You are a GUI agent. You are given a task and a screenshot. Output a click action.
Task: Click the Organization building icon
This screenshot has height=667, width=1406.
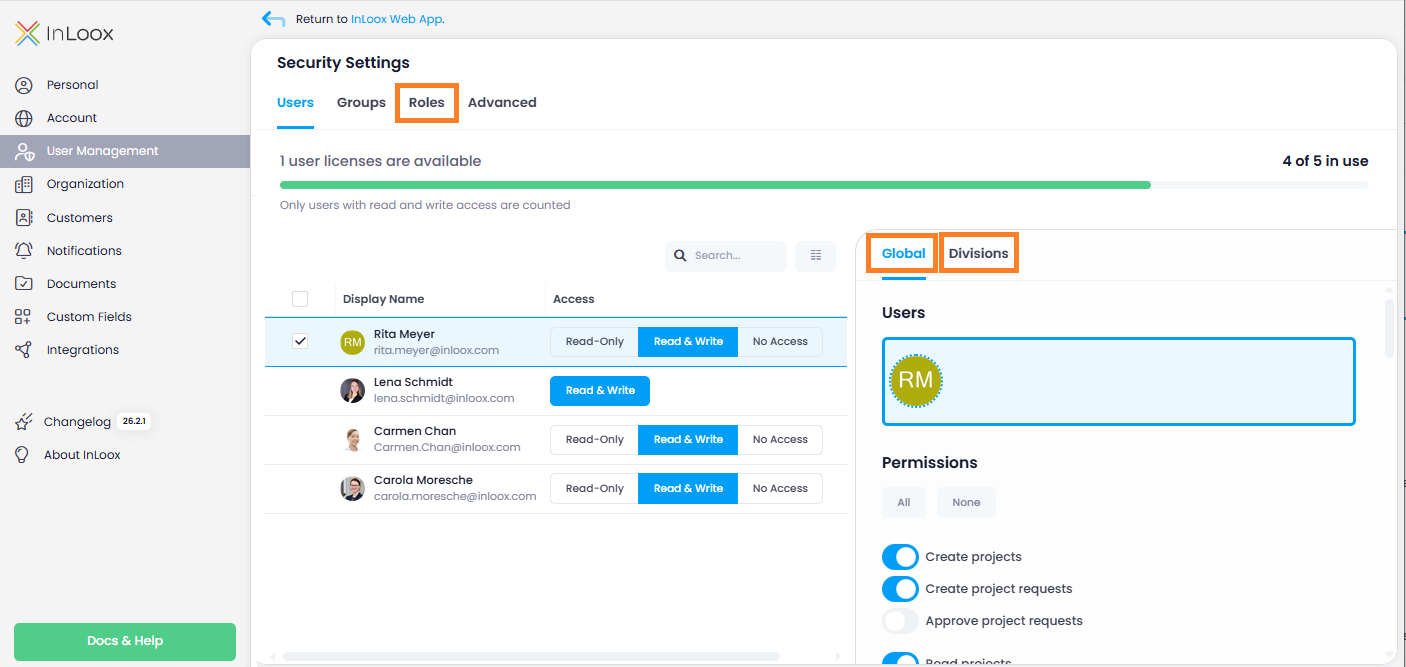(x=24, y=184)
